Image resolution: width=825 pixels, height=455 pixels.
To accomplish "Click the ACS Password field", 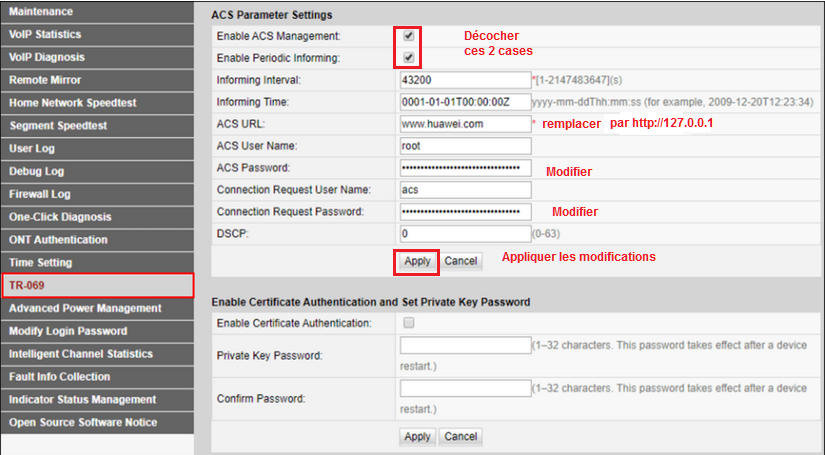I will coord(464,168).
